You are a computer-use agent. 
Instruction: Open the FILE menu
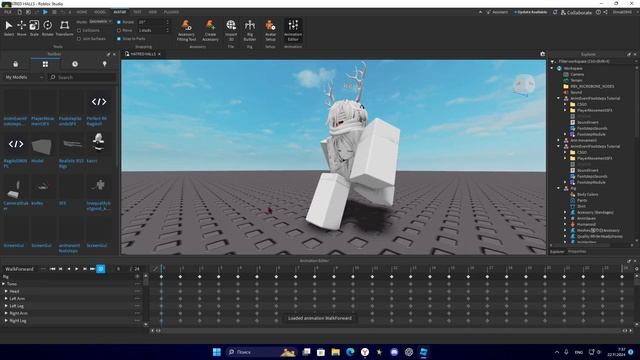(8, 12)
